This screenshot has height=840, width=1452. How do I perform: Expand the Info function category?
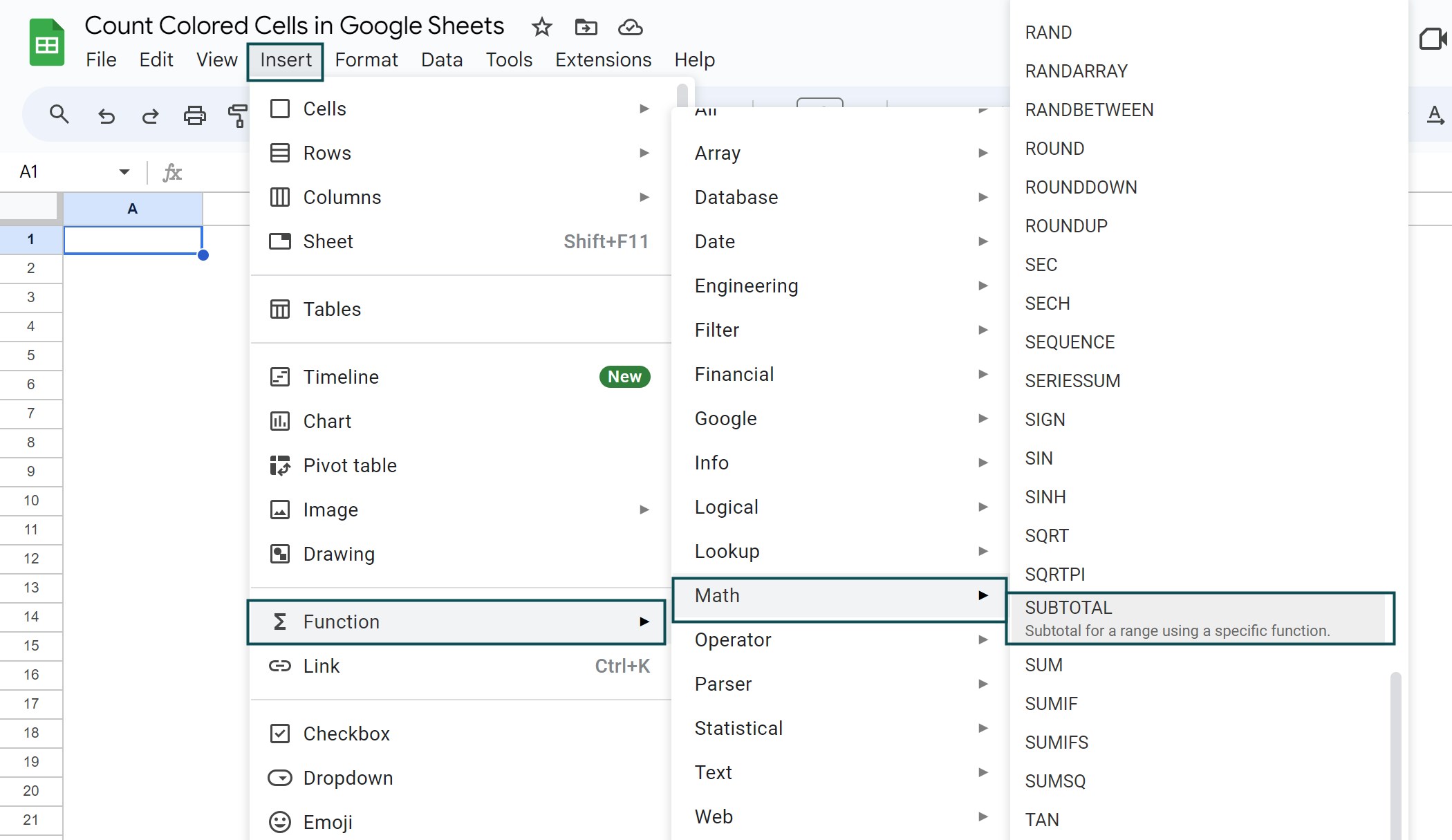point(840,463)
